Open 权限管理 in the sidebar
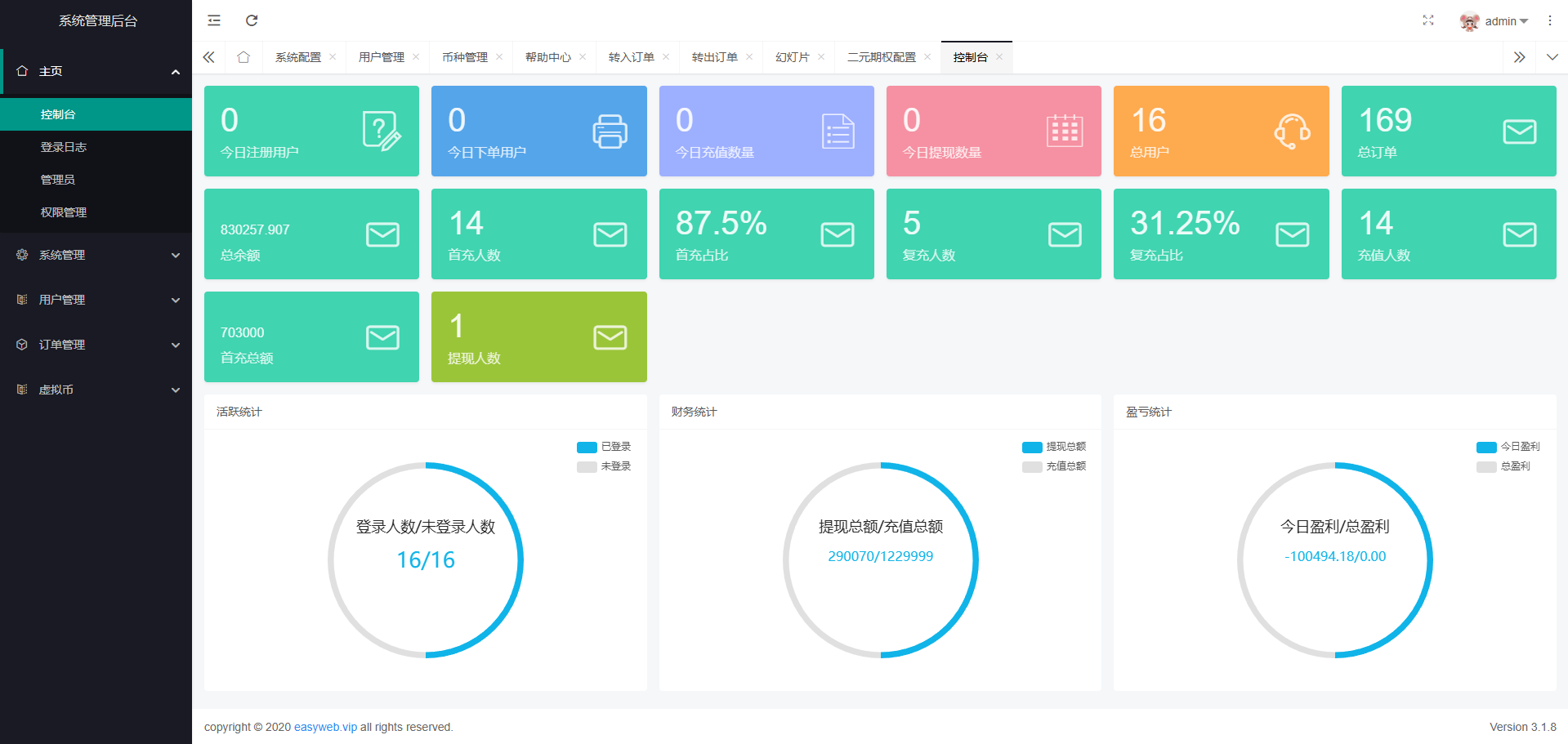Screen dimensions: 1568x744 (x=64, y=212)
